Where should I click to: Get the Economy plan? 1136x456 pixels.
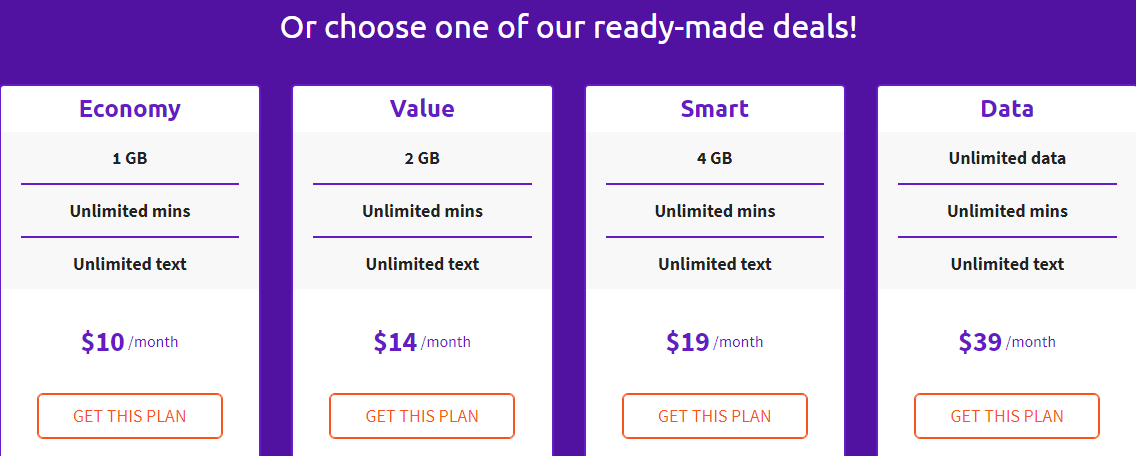(x=130, y=416)
